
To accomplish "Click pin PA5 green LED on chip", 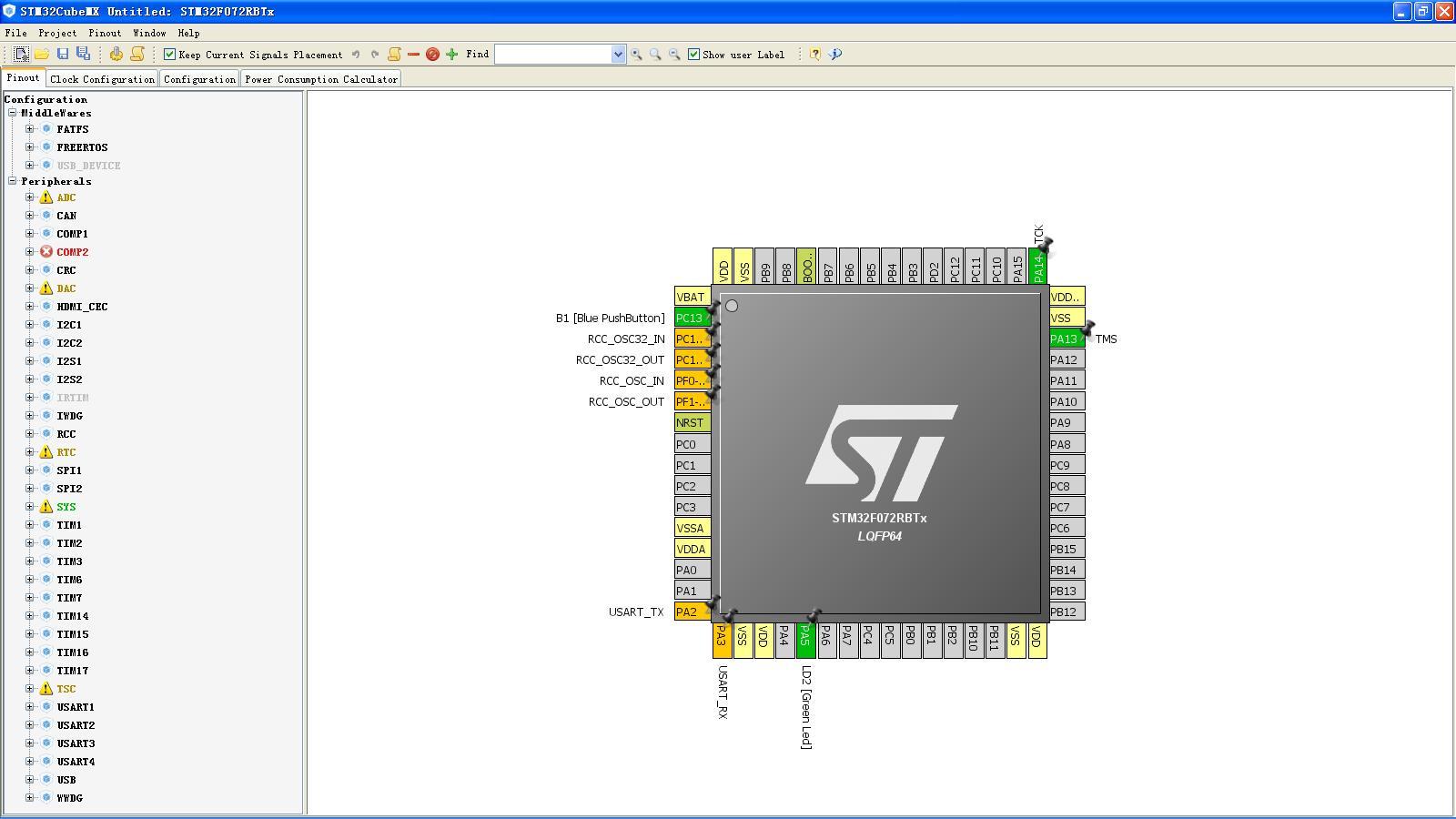I will tap(805, 640).
